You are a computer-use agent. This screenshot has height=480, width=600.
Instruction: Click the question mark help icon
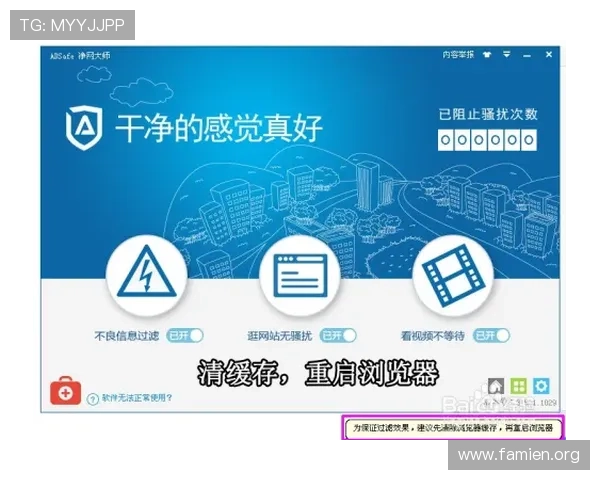(x=93, y=399)
